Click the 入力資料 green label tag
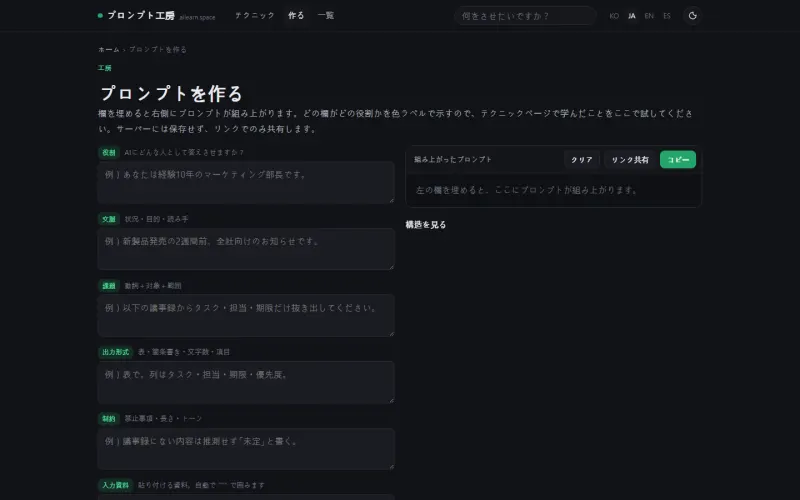Viewport: 800px width, 500px height. tap(115, 485)
